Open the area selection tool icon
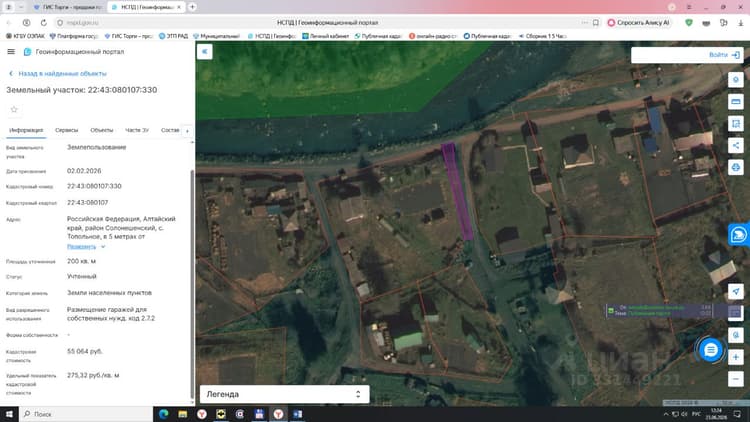The height and width of the screenshot is (422, 750). [736, 123]
